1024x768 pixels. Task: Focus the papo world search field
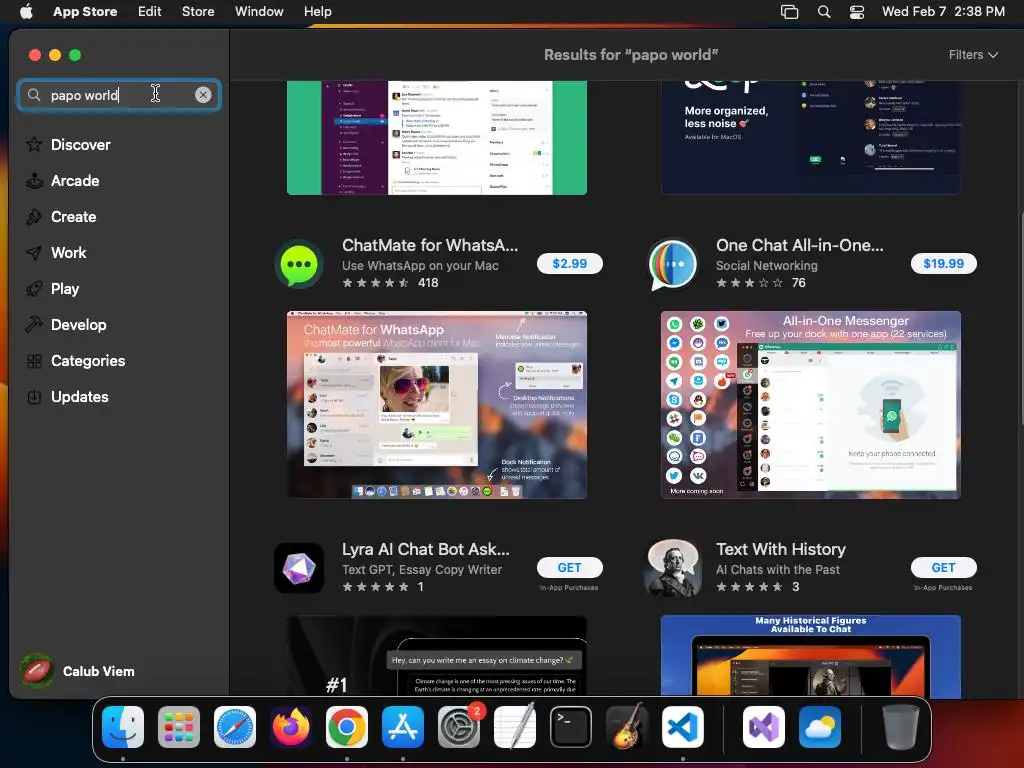pos(120,95)
